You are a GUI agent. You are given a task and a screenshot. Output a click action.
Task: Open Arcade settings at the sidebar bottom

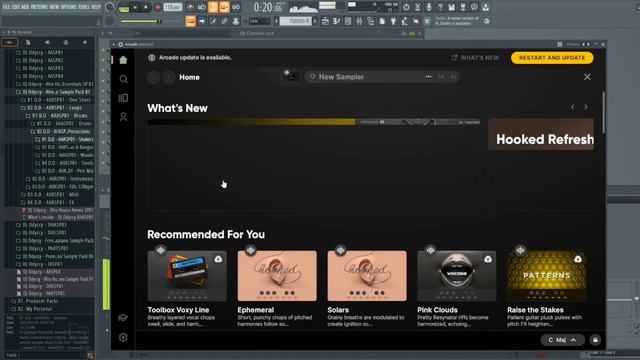123,338
